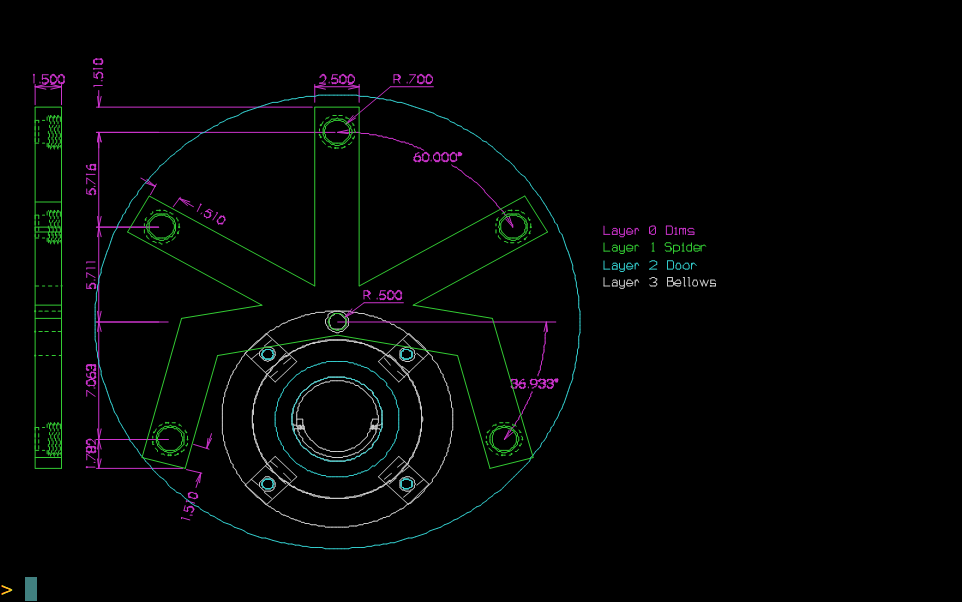Toggle visibility of the Bellows layer
This screenshot has height=602, width=962.
pos(658,282)
